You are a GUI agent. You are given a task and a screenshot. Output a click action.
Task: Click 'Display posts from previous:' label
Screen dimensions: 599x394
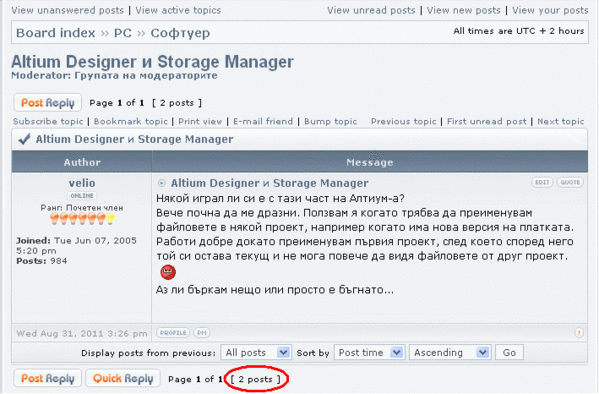pos(148,353)
